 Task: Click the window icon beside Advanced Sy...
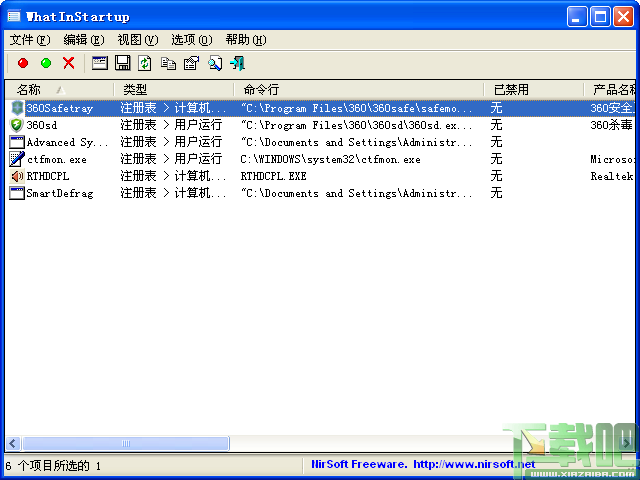tap(17, 142)
